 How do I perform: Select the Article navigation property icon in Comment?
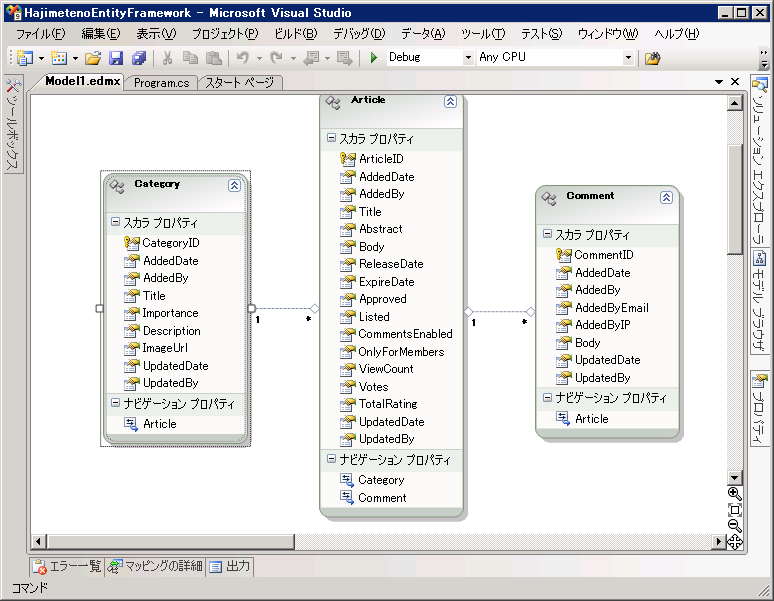(563, 418)
